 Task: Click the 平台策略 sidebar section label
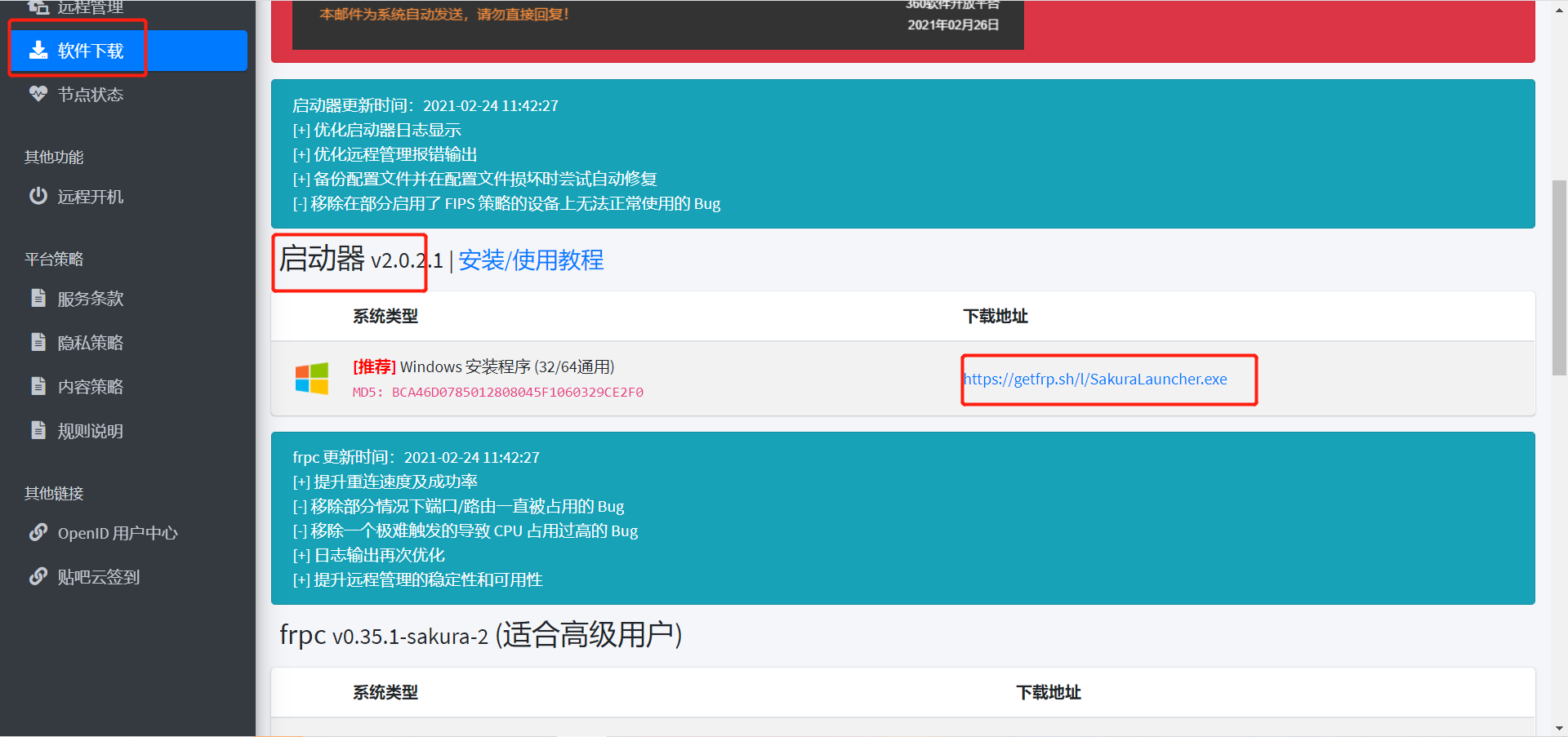54,259
